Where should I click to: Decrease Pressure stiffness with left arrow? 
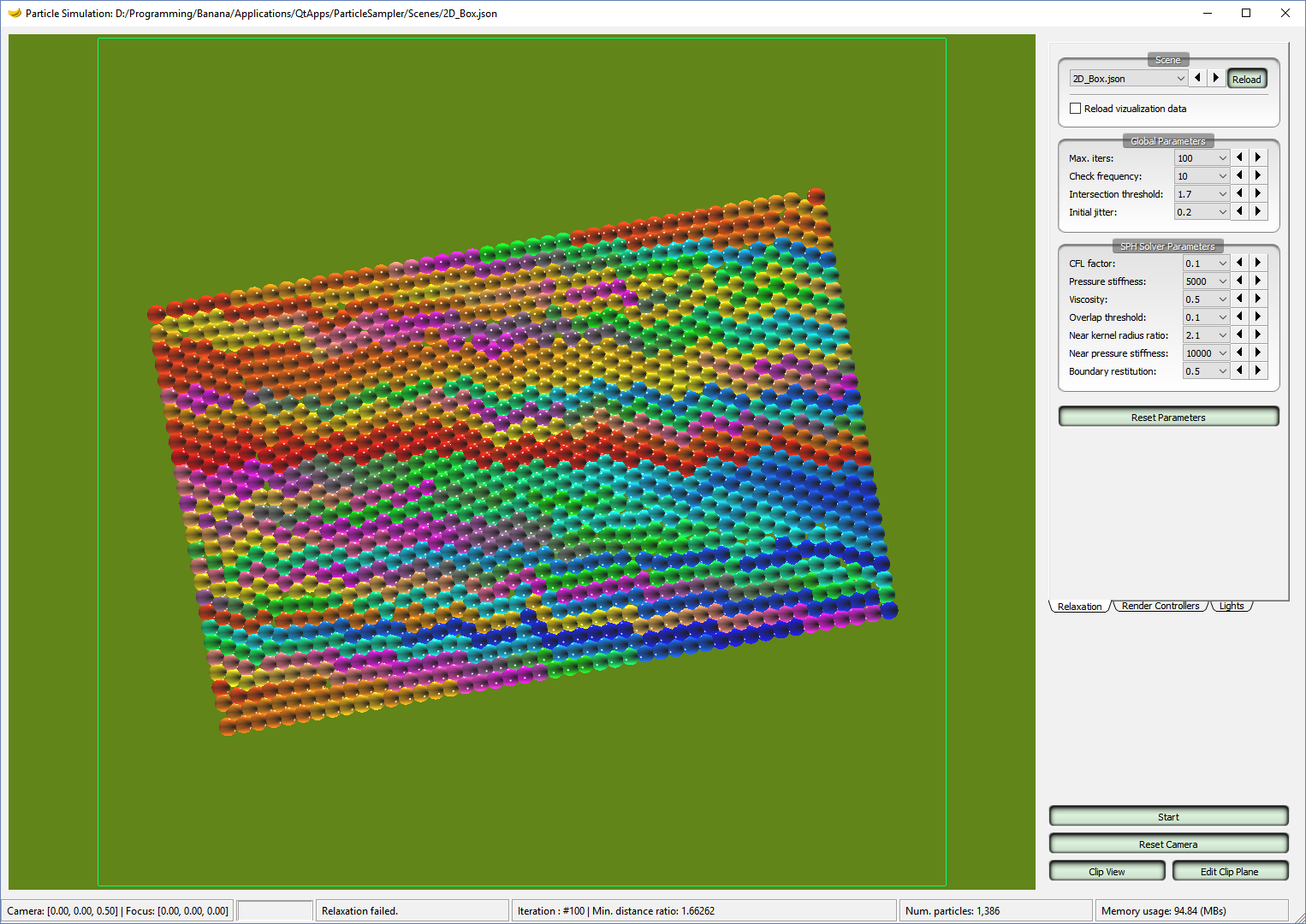1239,281
